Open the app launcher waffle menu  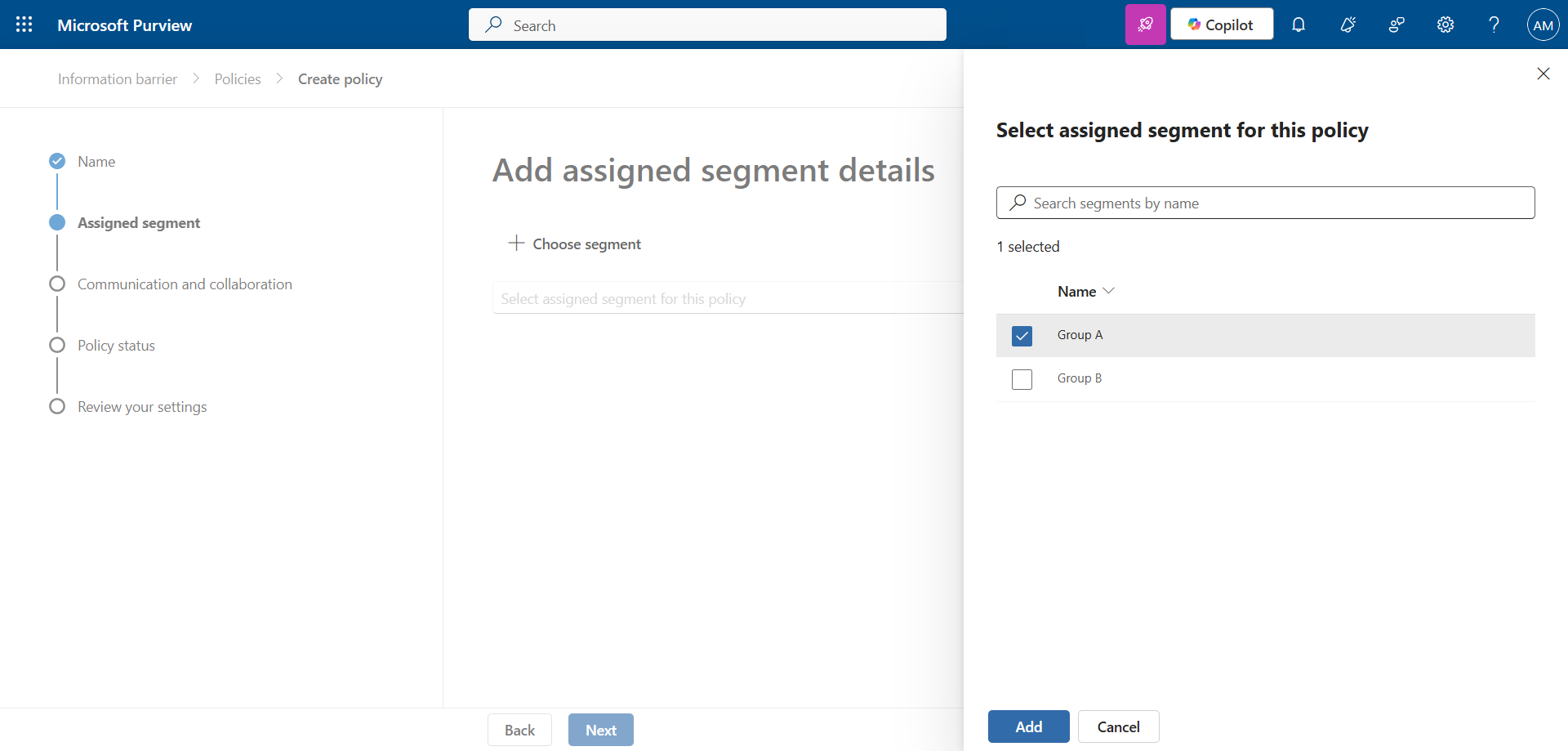24,25
